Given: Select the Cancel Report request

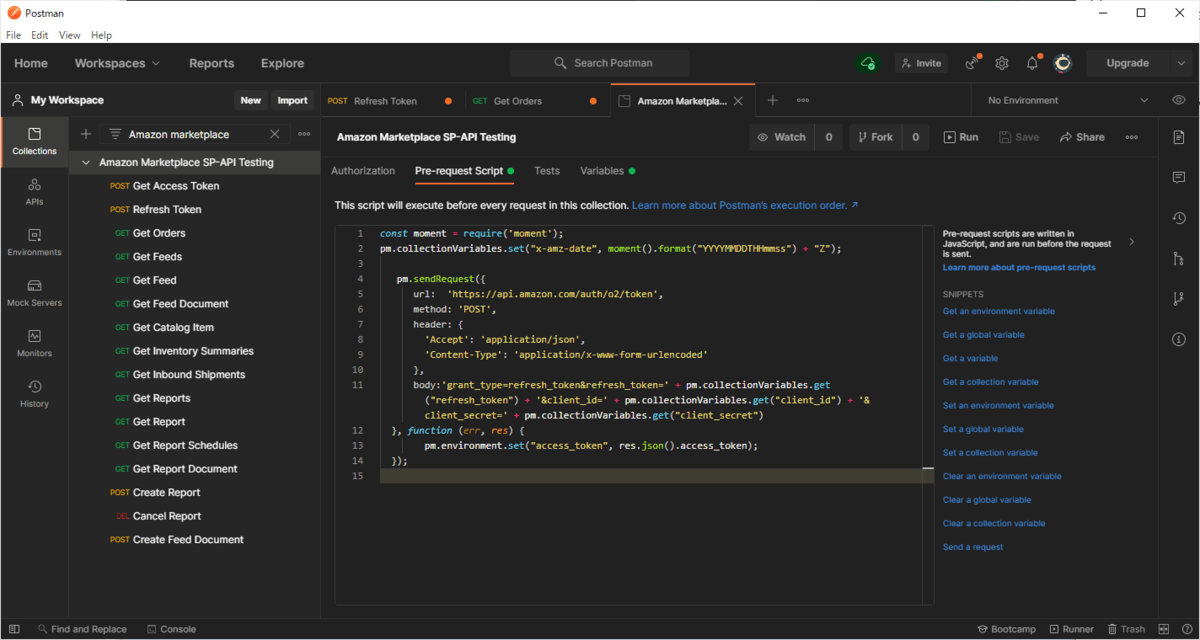Looking at the screenshot, I should [167, 516].
